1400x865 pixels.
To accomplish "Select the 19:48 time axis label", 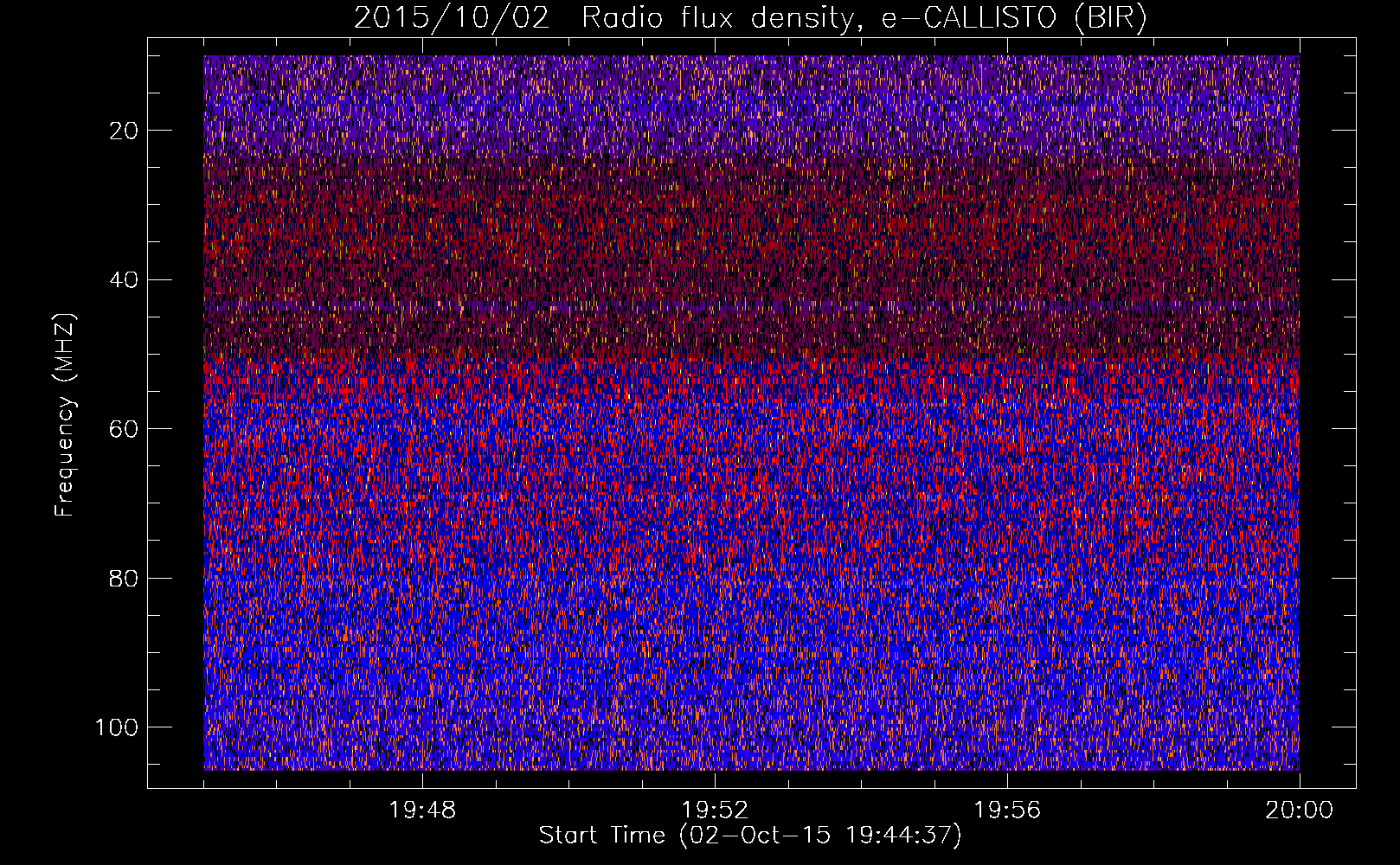I will [x=422, y=811].
